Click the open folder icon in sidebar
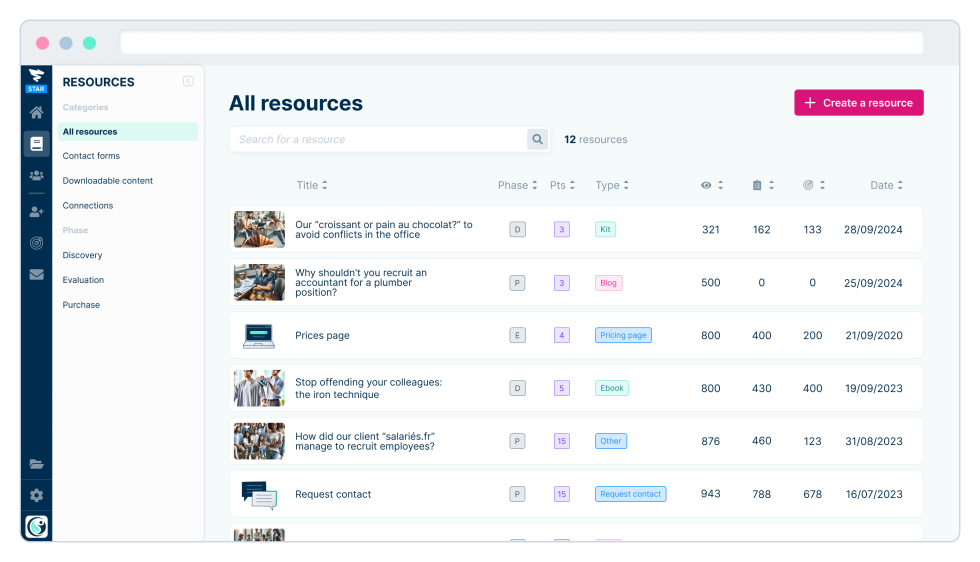980x562 pixels. 36,464
